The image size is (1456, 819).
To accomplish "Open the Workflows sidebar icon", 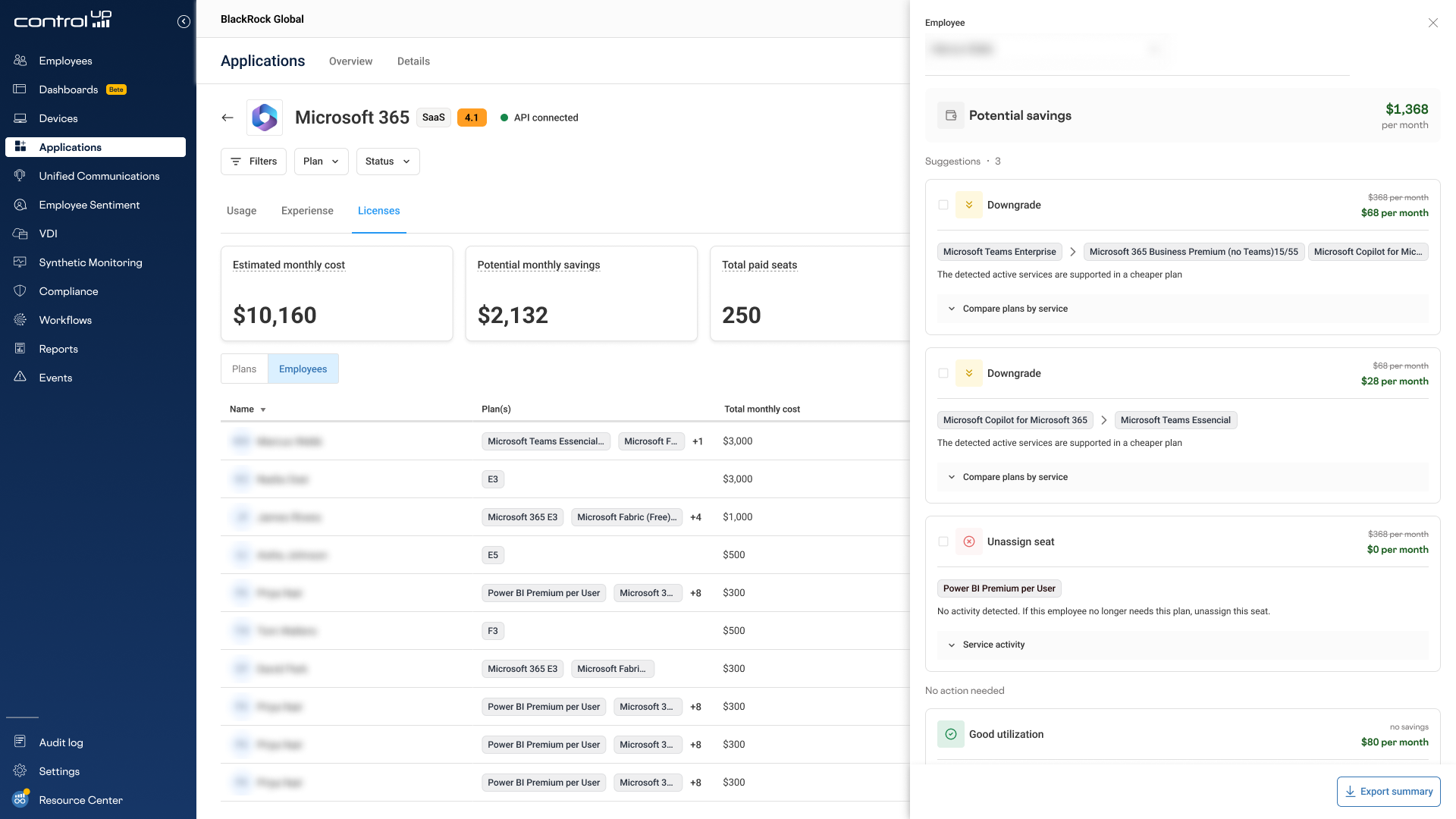I will [x=20, y=320].
